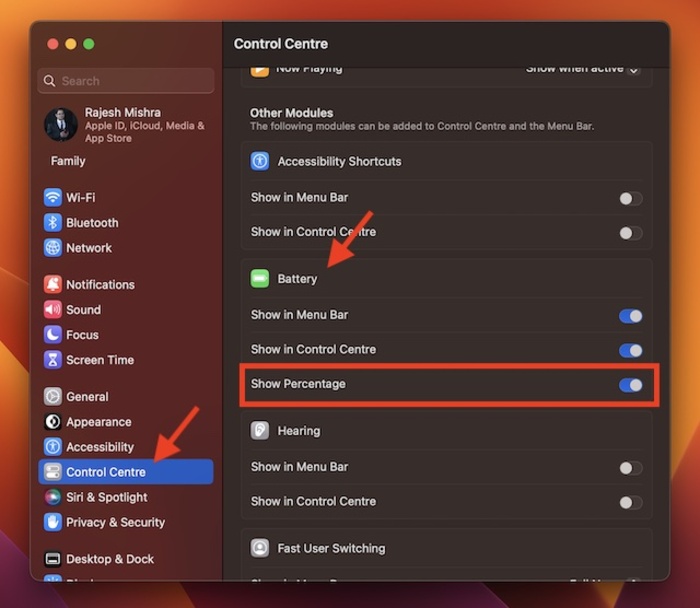The height and width of the screenshot is (608, 700).
Task: Open Focus settings
Action: [x=126, y=334]
